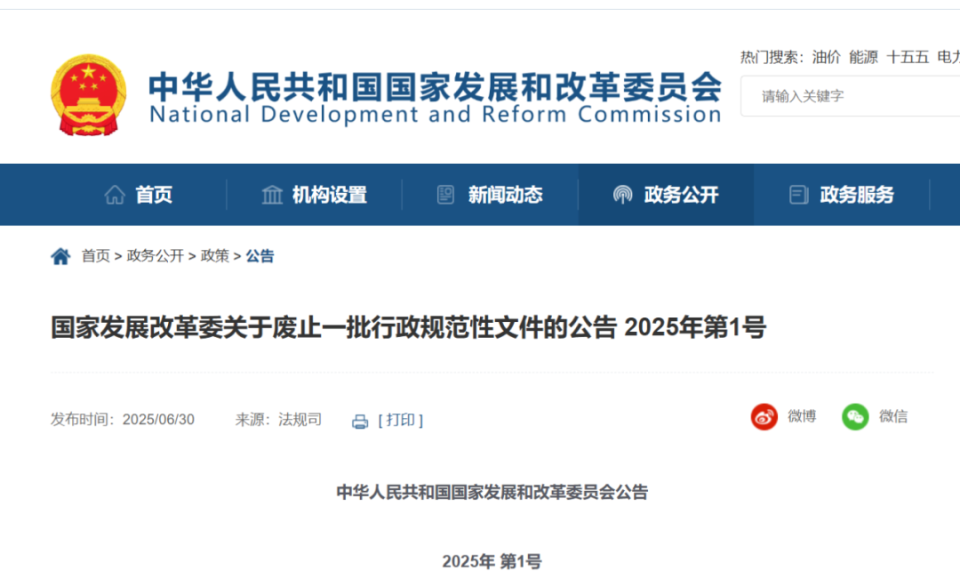The width and height of the screenshot is (960, 587).
Task: Click the article headline 国家发展改革委关于废止一批行政规范性文件的公告
Action: (333, 327)
